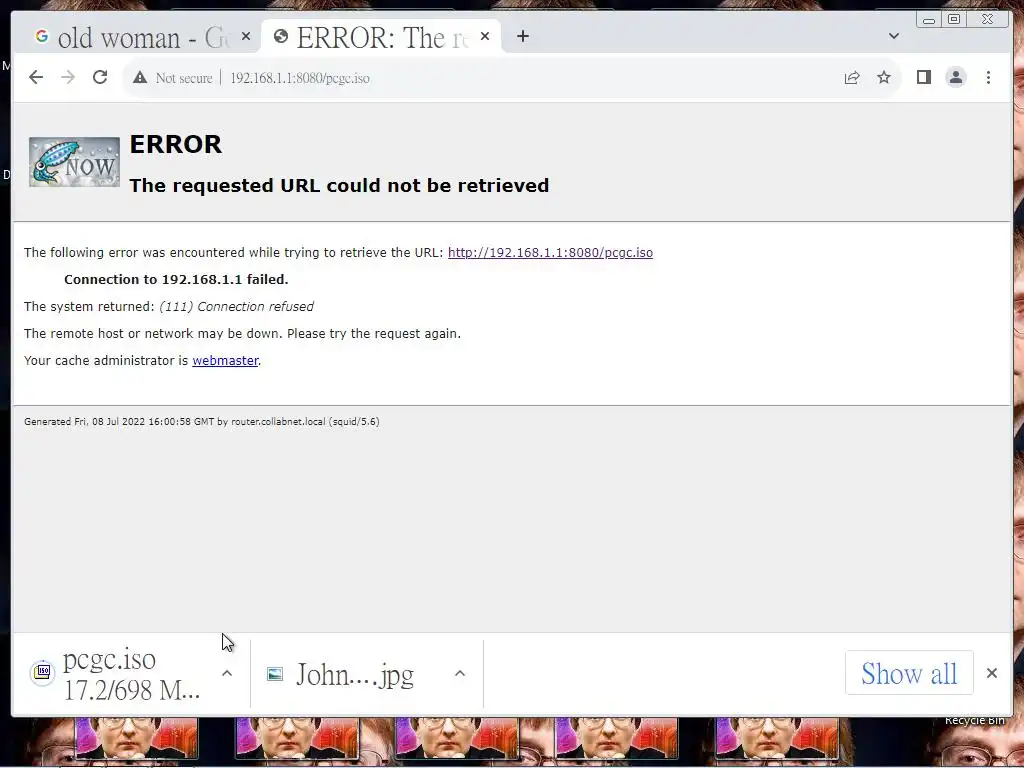1024x768 pixels.
Task: Open the profile avatar menu
Action: tap(955, 78)
